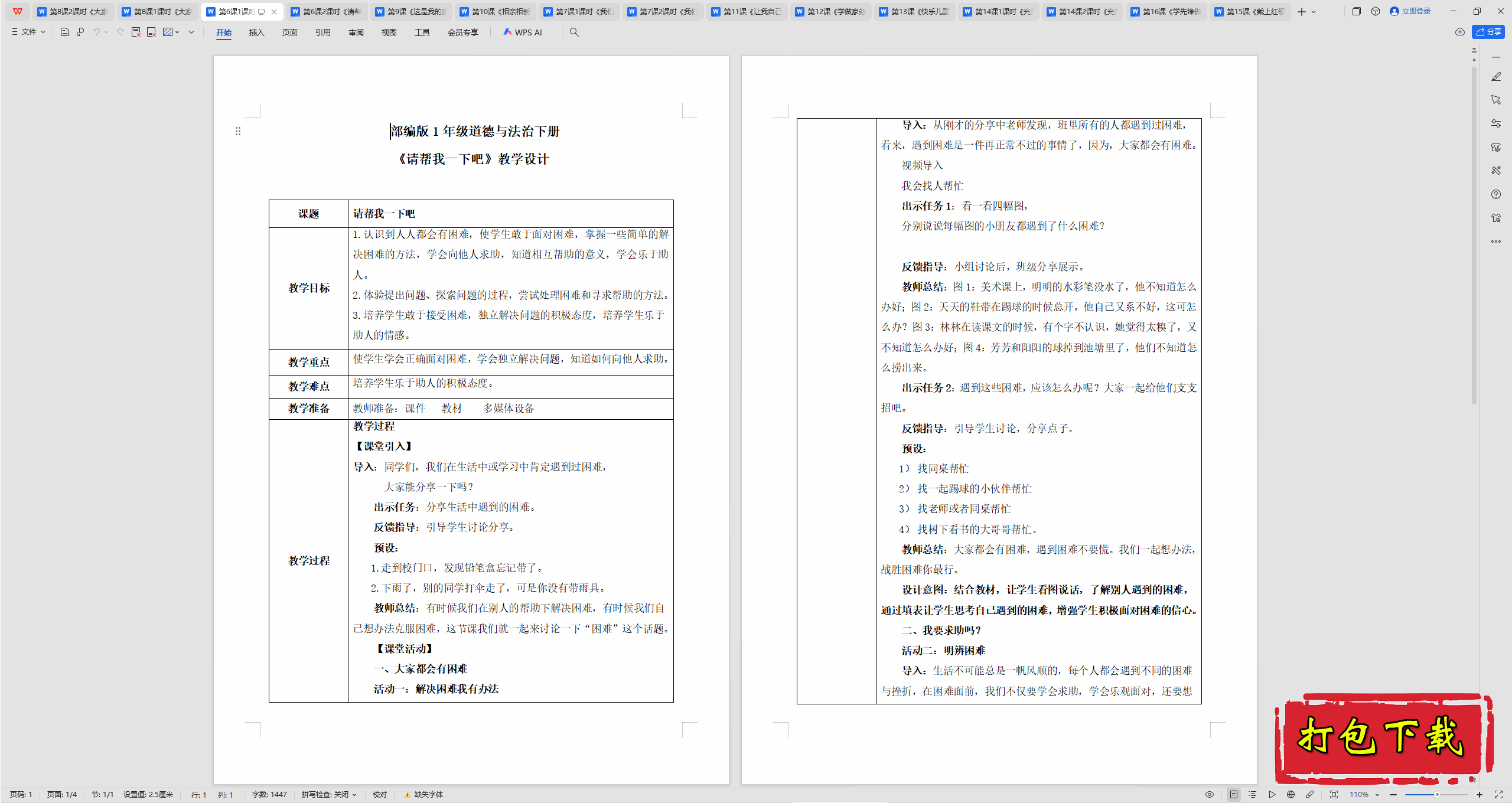Open 拼写检查 spell check dropdown

coord(329,795)
